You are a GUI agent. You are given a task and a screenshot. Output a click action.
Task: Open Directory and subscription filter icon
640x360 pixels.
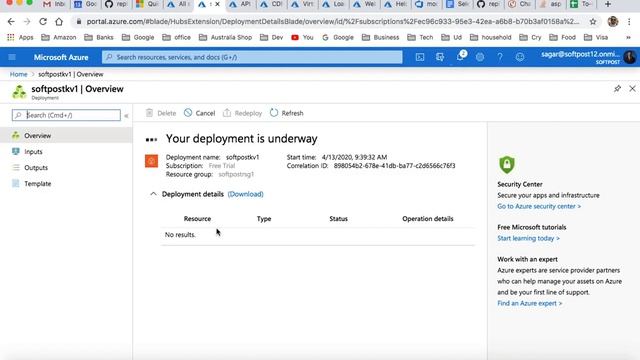(440, 57)
